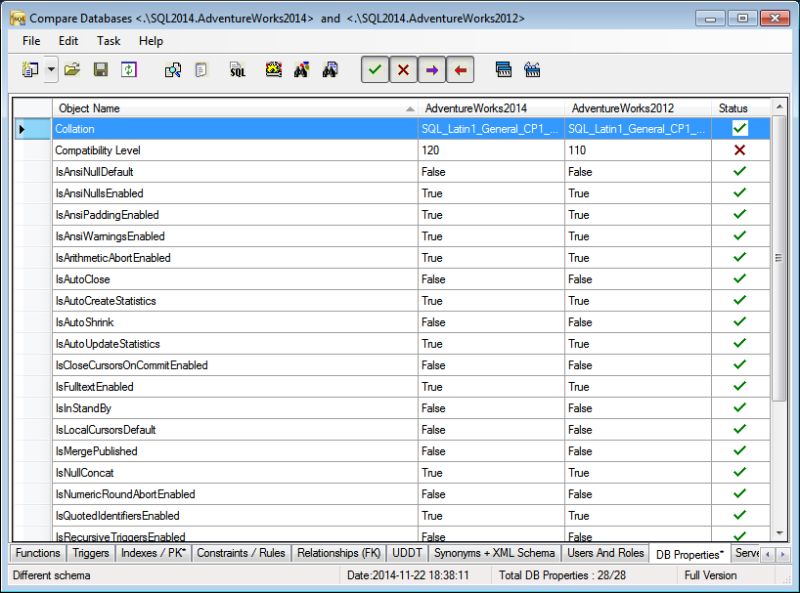
Task: Select the Compatibility Level row
Action: click(200, 150)
